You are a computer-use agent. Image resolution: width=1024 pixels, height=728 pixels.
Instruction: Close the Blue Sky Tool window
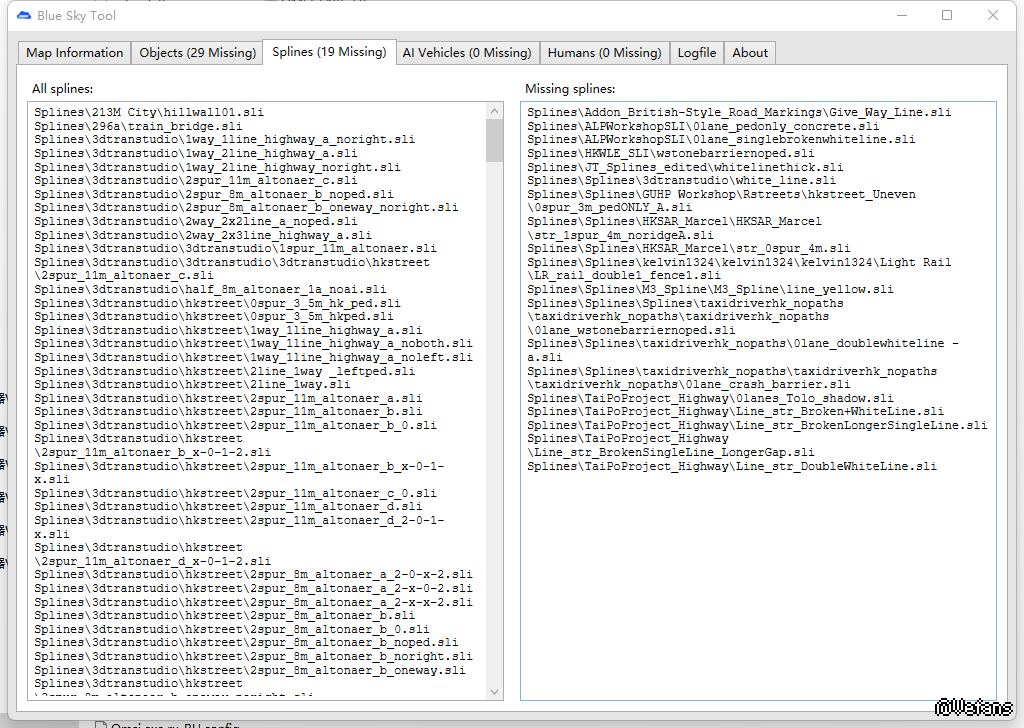[993, 16]
